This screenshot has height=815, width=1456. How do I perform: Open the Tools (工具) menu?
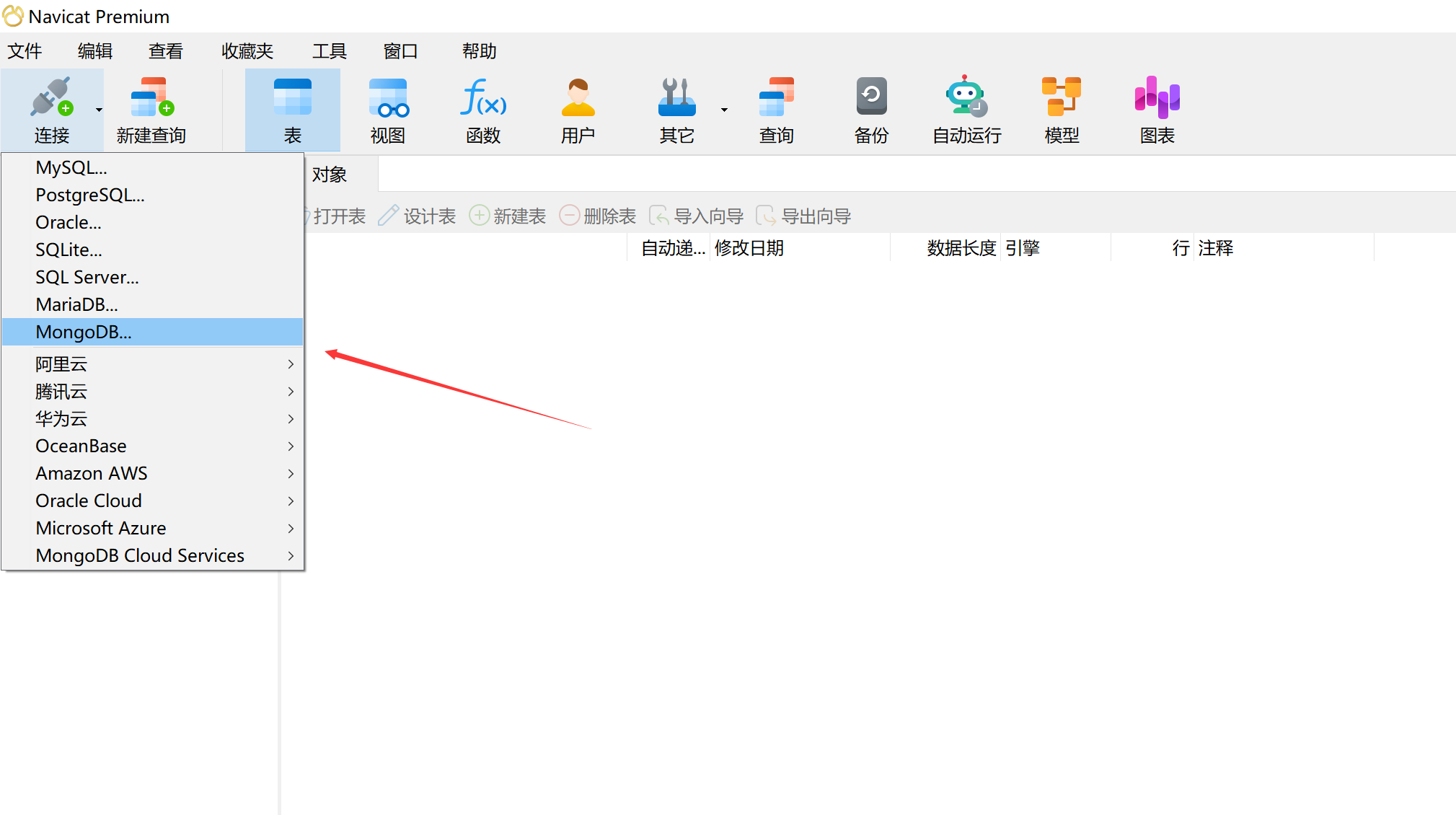[330, 51]
